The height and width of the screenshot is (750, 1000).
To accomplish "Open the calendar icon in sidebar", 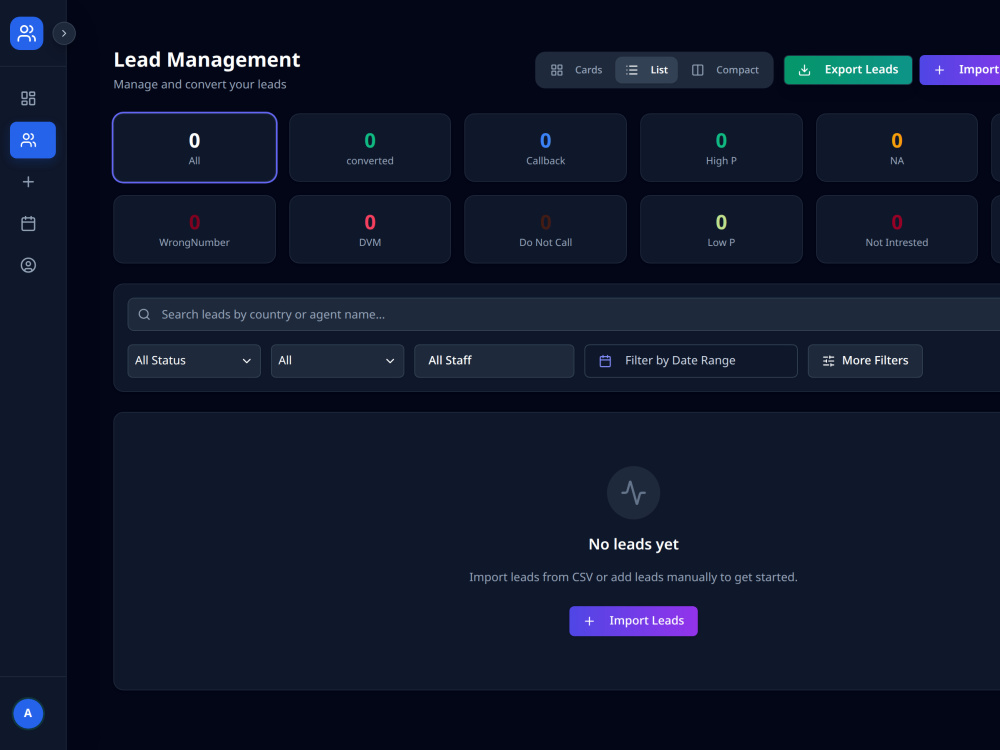I will pyautogui.click(x=28, y=224).
